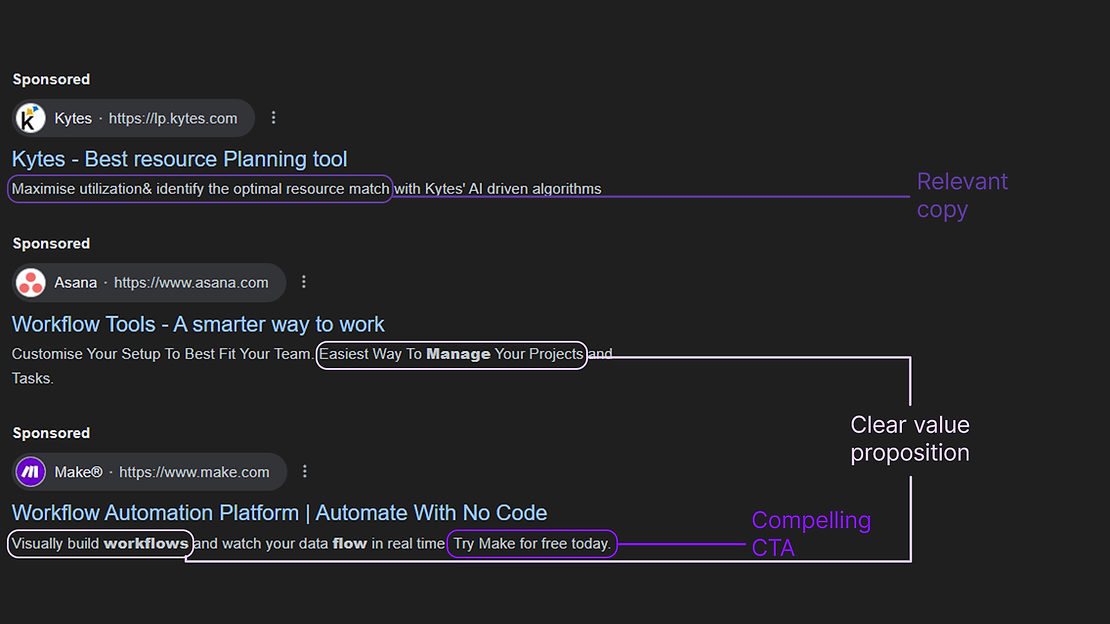The width and height of the screenshot is (1110, 624).
Task: Click 'Try Make for free today.' text
Action: click(532, 543)
